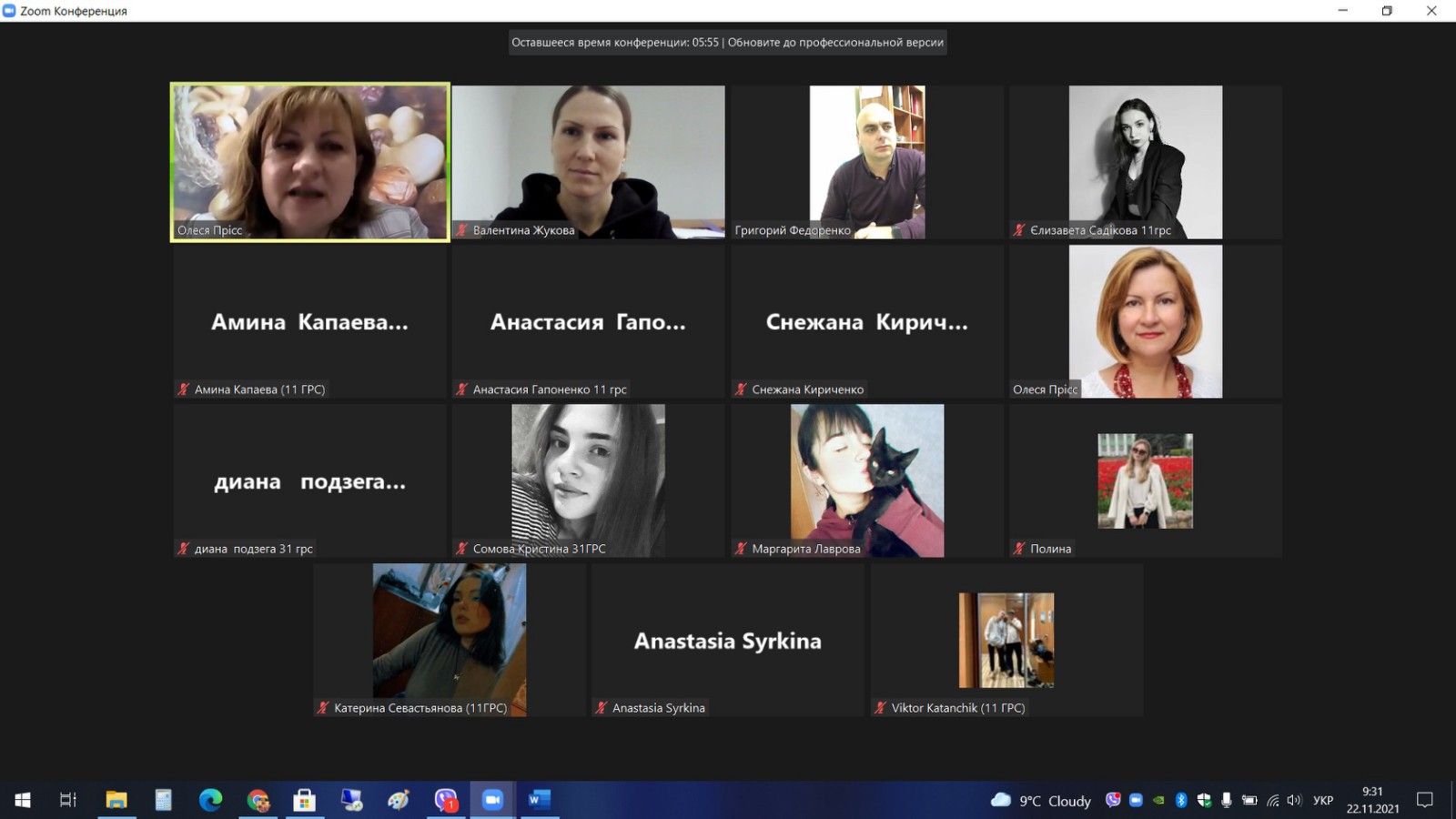Viewport: 1456px width, 819px height.
Task: Click the Viber icon in the system tray
Action: 1113,800
